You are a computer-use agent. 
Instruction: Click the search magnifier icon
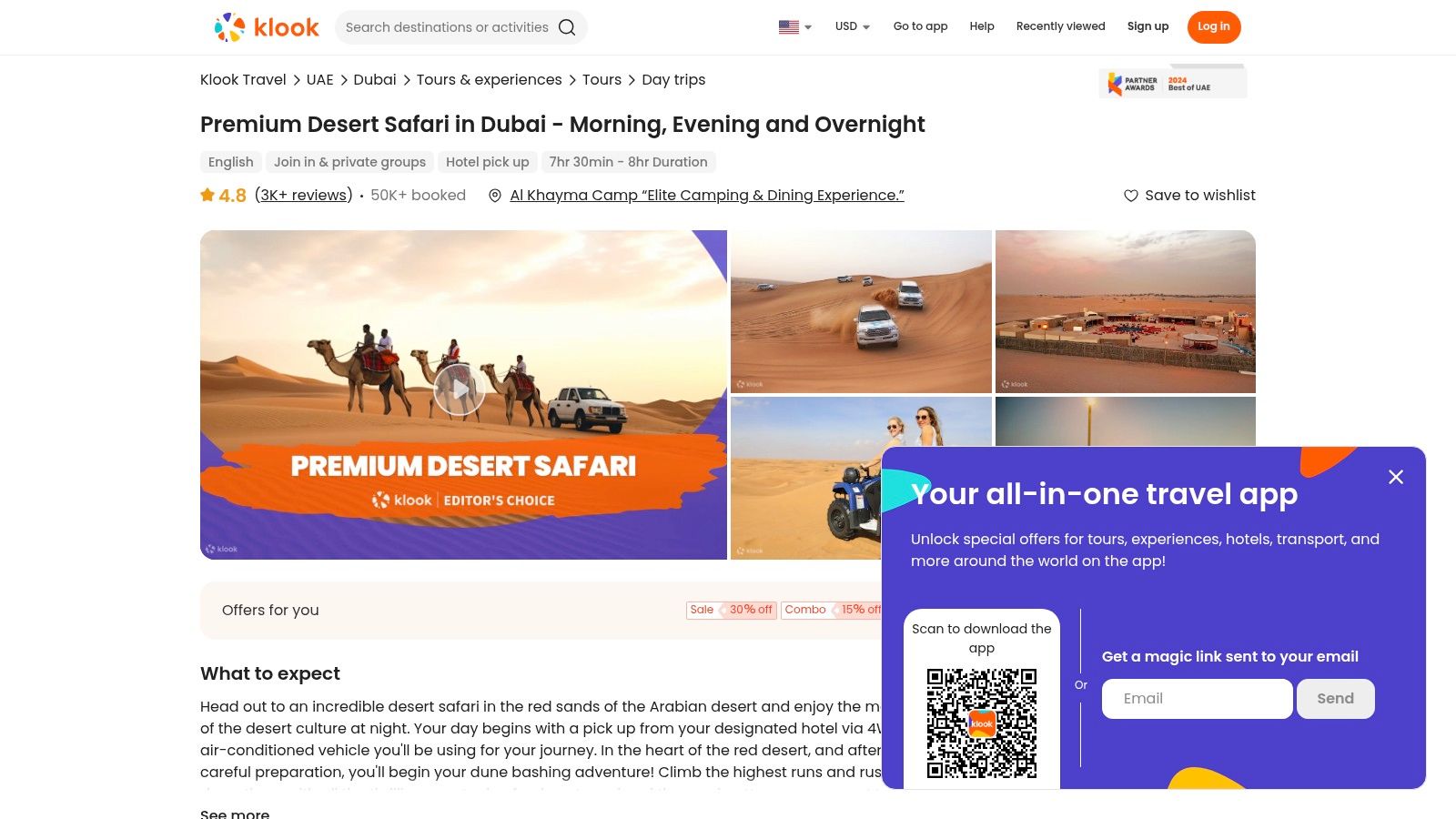pyautogui.click(x=567, y=27)
